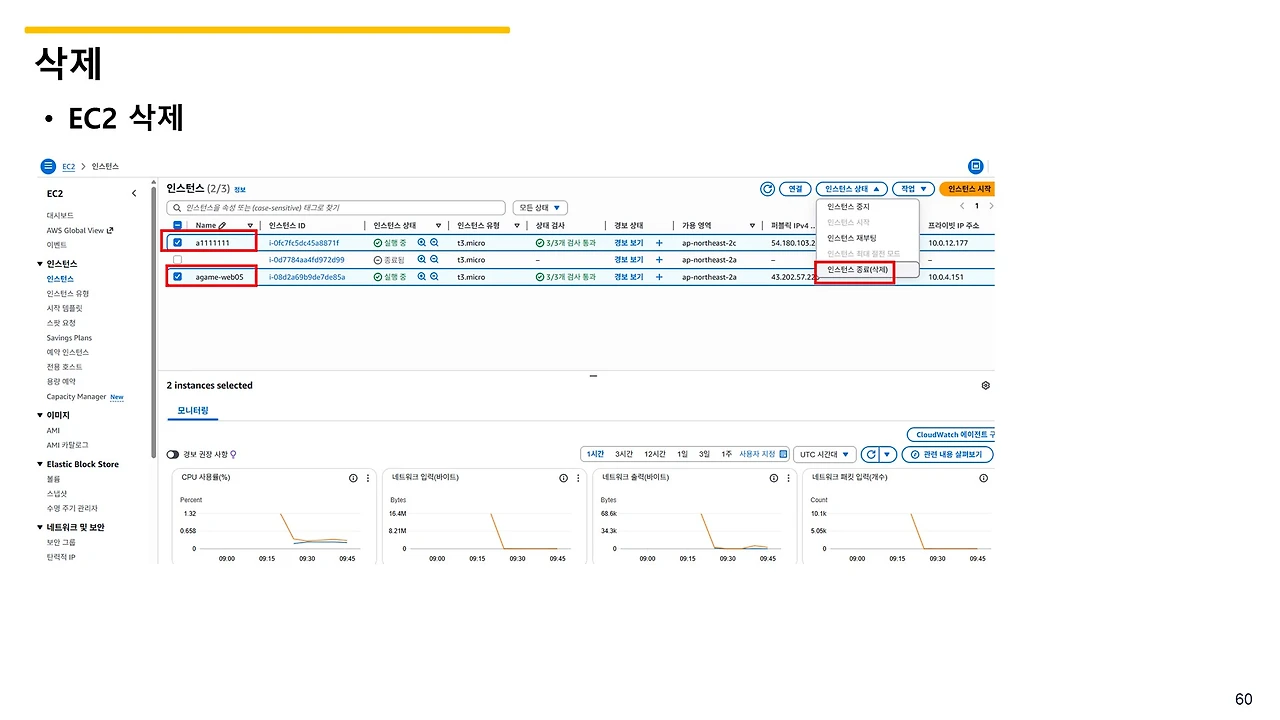Open 보안 그룹 in the sidebar
Screen dimensions: 1280x720
tap(61, 542)
